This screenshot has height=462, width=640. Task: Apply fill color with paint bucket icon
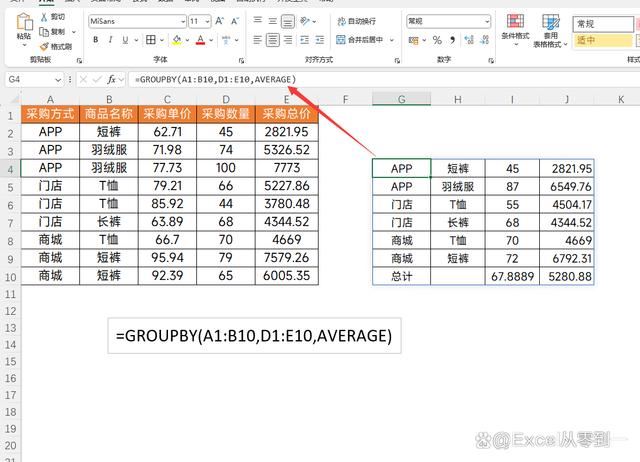[177, 40]
